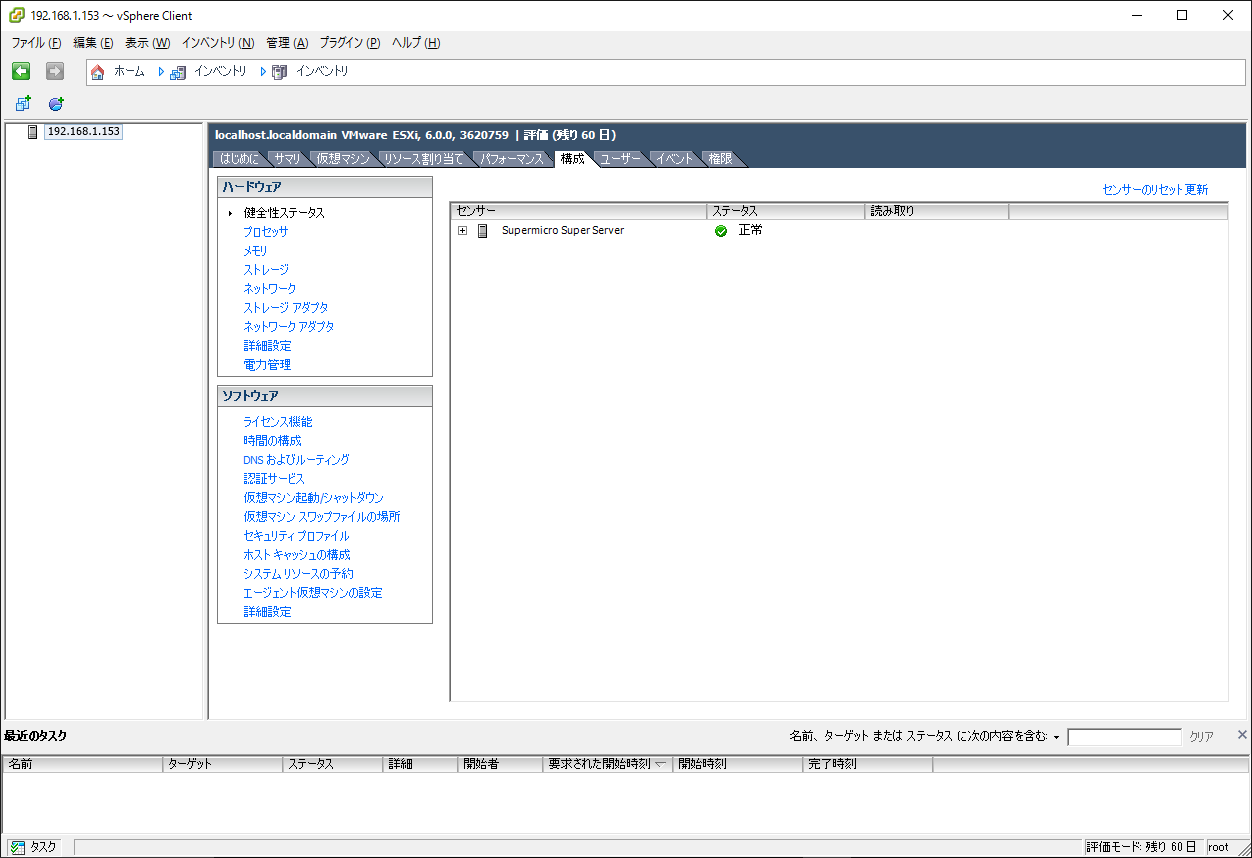The width and height of the screenshot is (1252, 858).
Task: Click the green back navigation arrow
Action: click(x=21, y=71)
